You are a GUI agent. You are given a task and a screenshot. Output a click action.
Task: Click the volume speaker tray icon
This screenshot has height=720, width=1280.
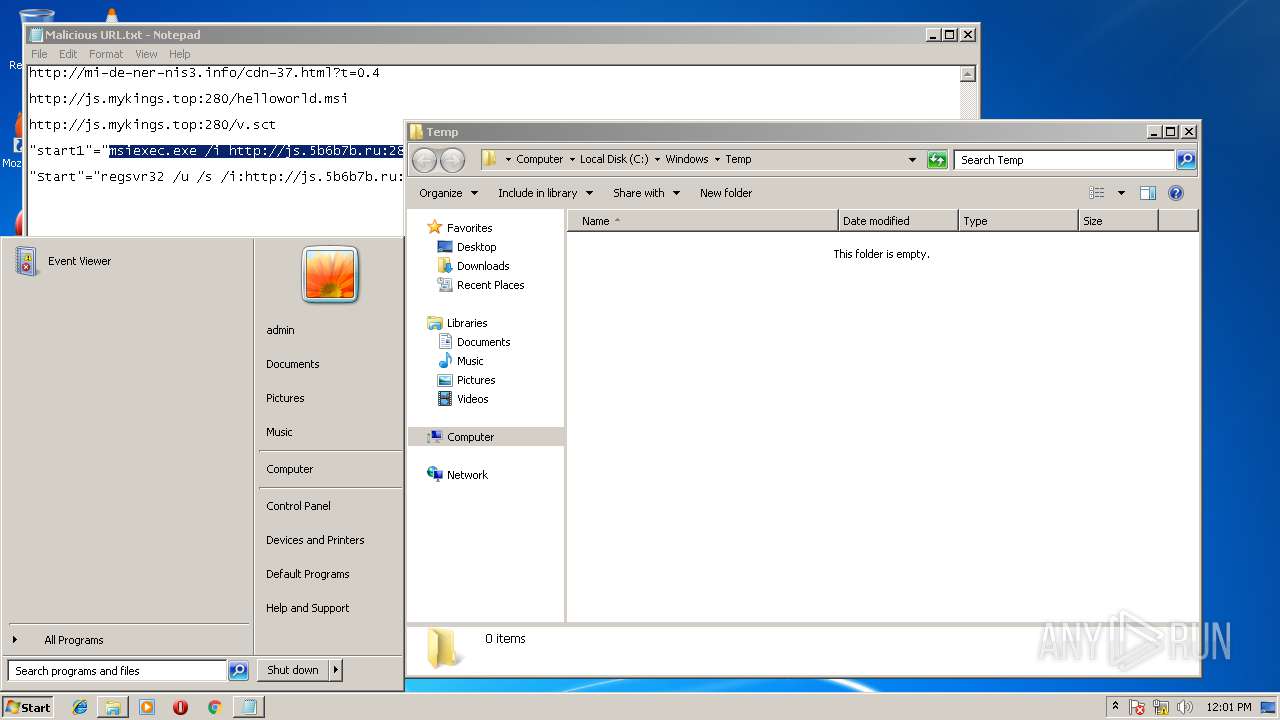tap(1184, 707)
